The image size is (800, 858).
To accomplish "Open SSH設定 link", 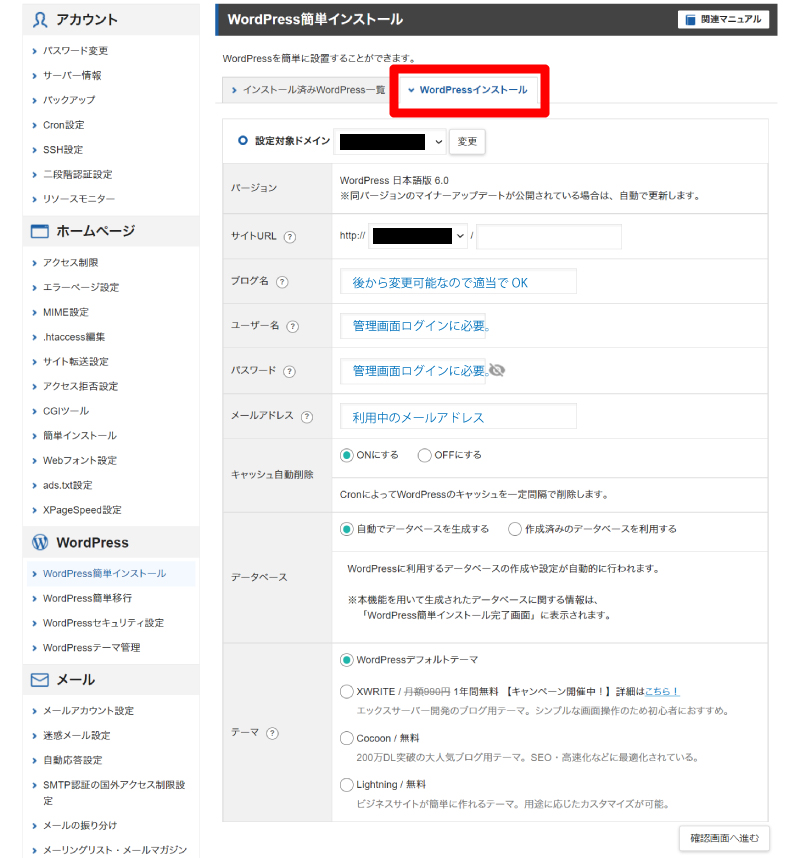I will [63, 149].
